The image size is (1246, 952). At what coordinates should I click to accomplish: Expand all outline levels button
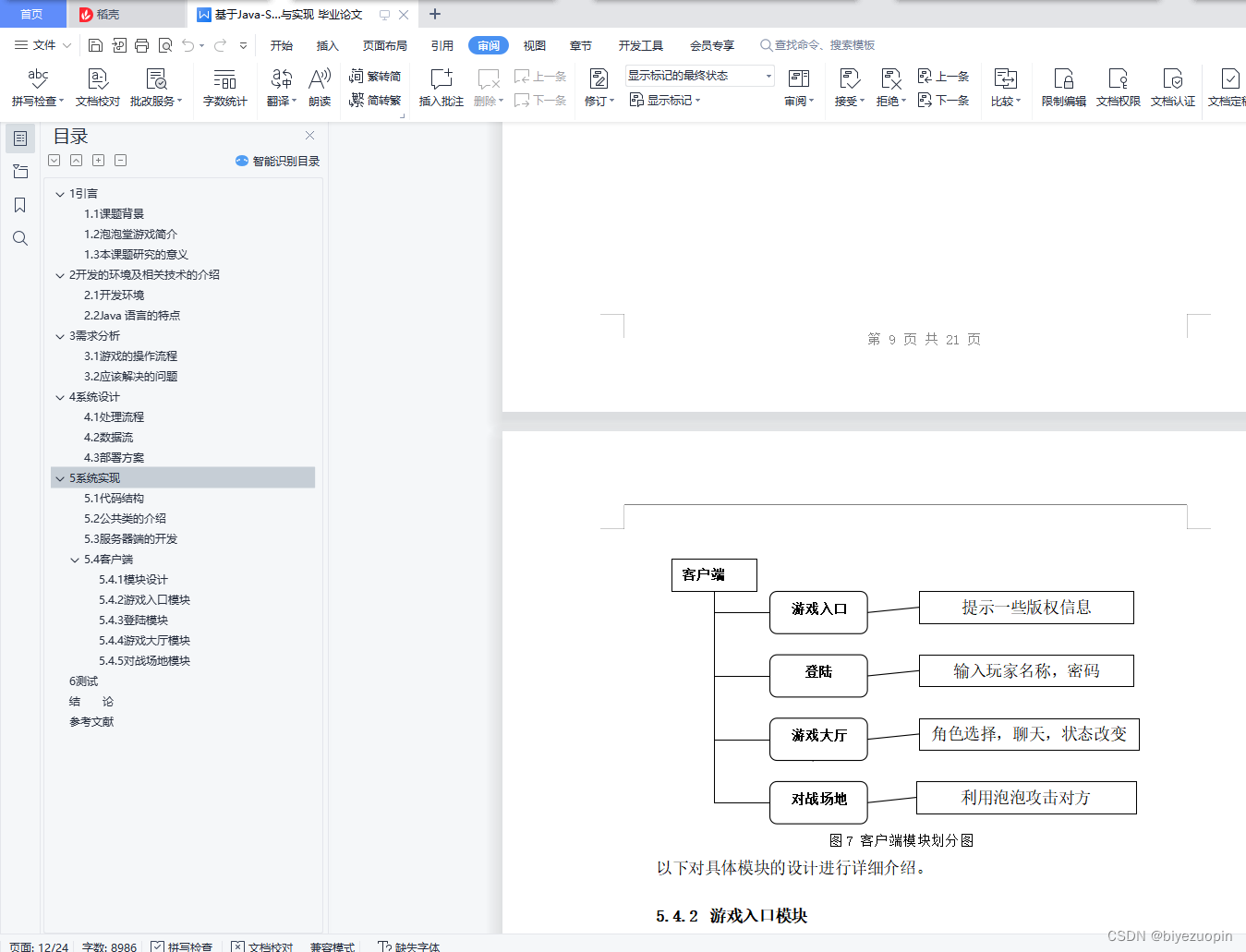pos(99,161)
